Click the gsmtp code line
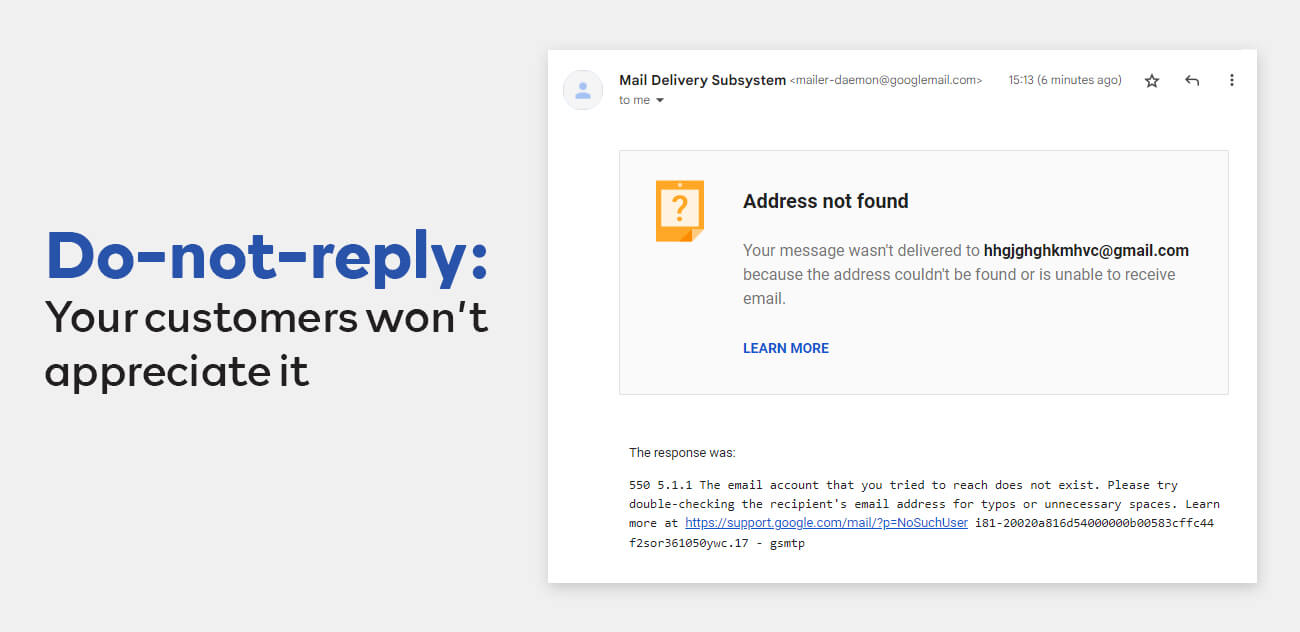Screen dimensions: 1300x632 coord(717,543)
